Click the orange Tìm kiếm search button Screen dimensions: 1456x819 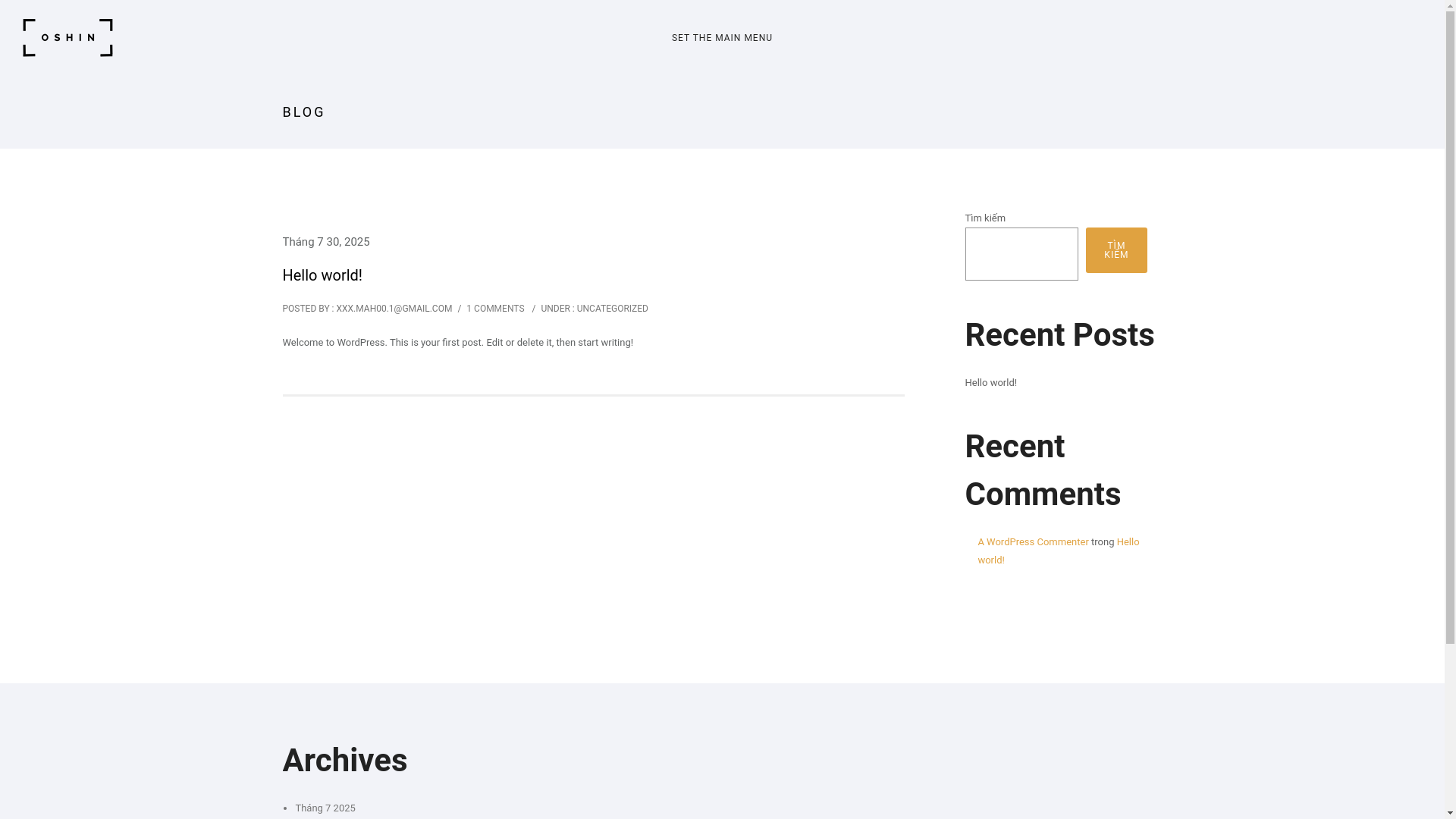click(1116, 250)
